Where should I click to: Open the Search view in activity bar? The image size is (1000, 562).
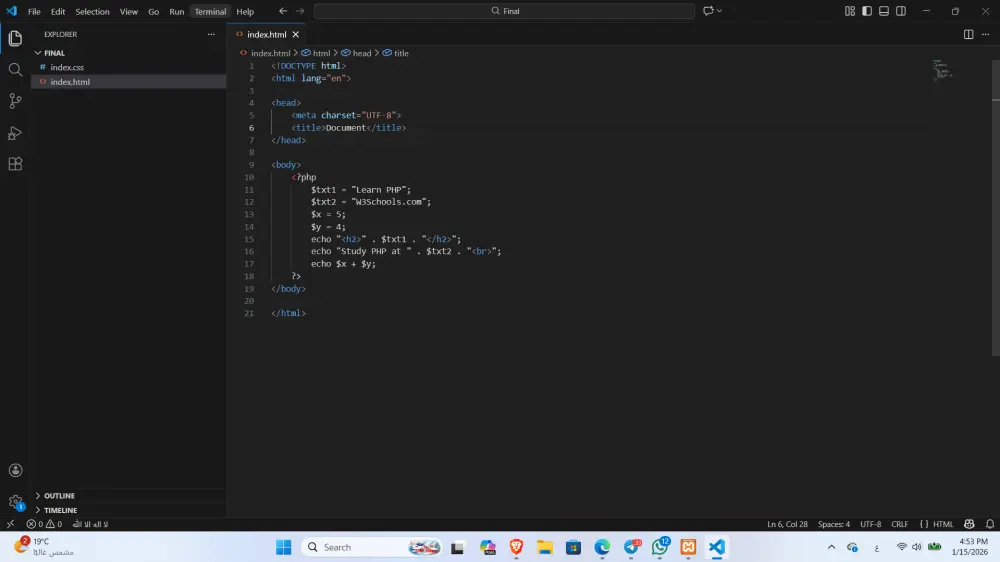pyautogui.click(x=15, y=70)
